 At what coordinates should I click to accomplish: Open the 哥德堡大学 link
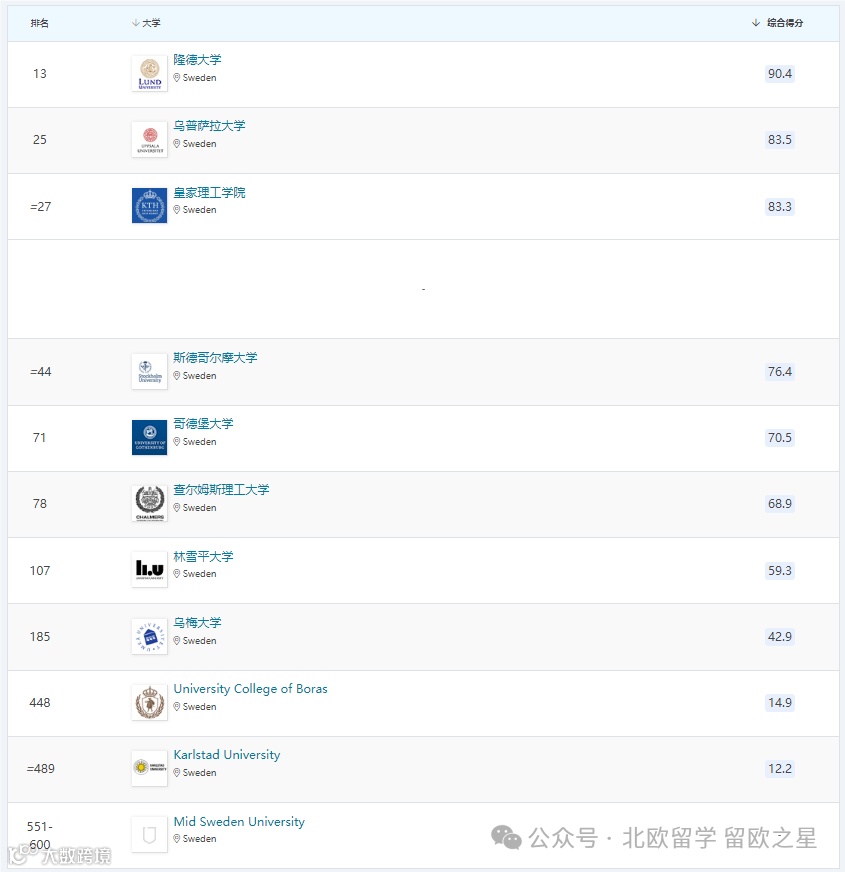point(203,424)
